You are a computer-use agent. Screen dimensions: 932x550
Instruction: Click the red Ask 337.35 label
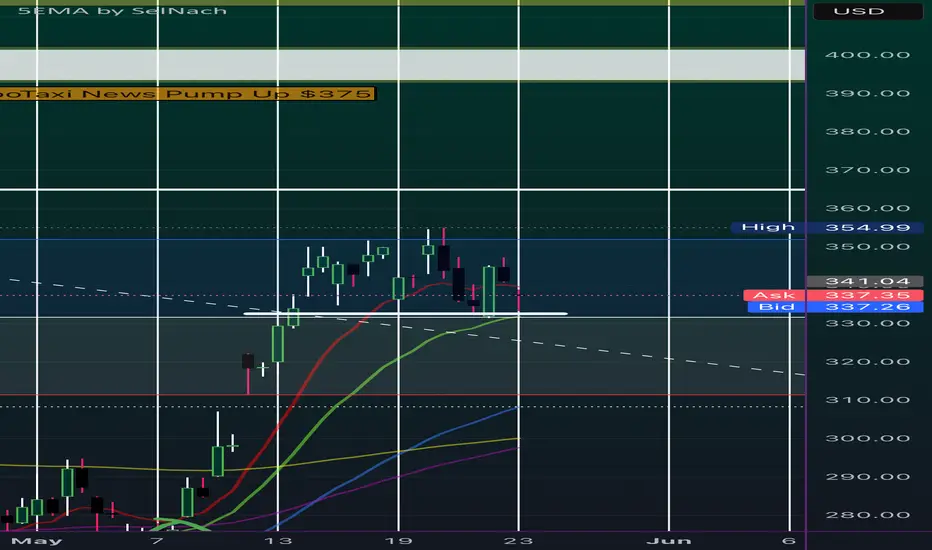833,295
